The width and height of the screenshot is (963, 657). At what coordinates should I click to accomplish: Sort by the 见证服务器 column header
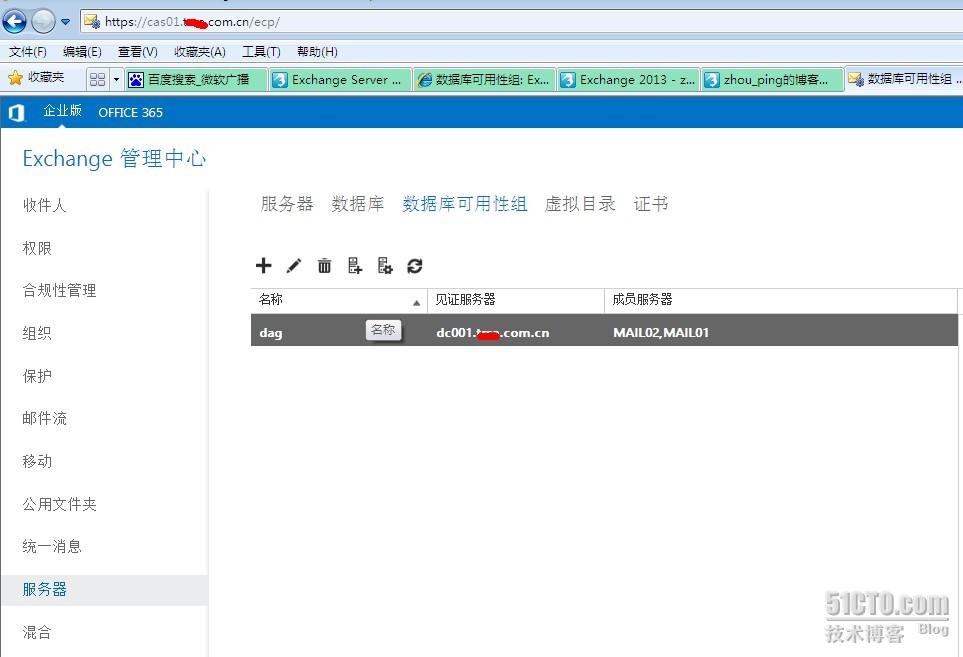pos(516,300)
